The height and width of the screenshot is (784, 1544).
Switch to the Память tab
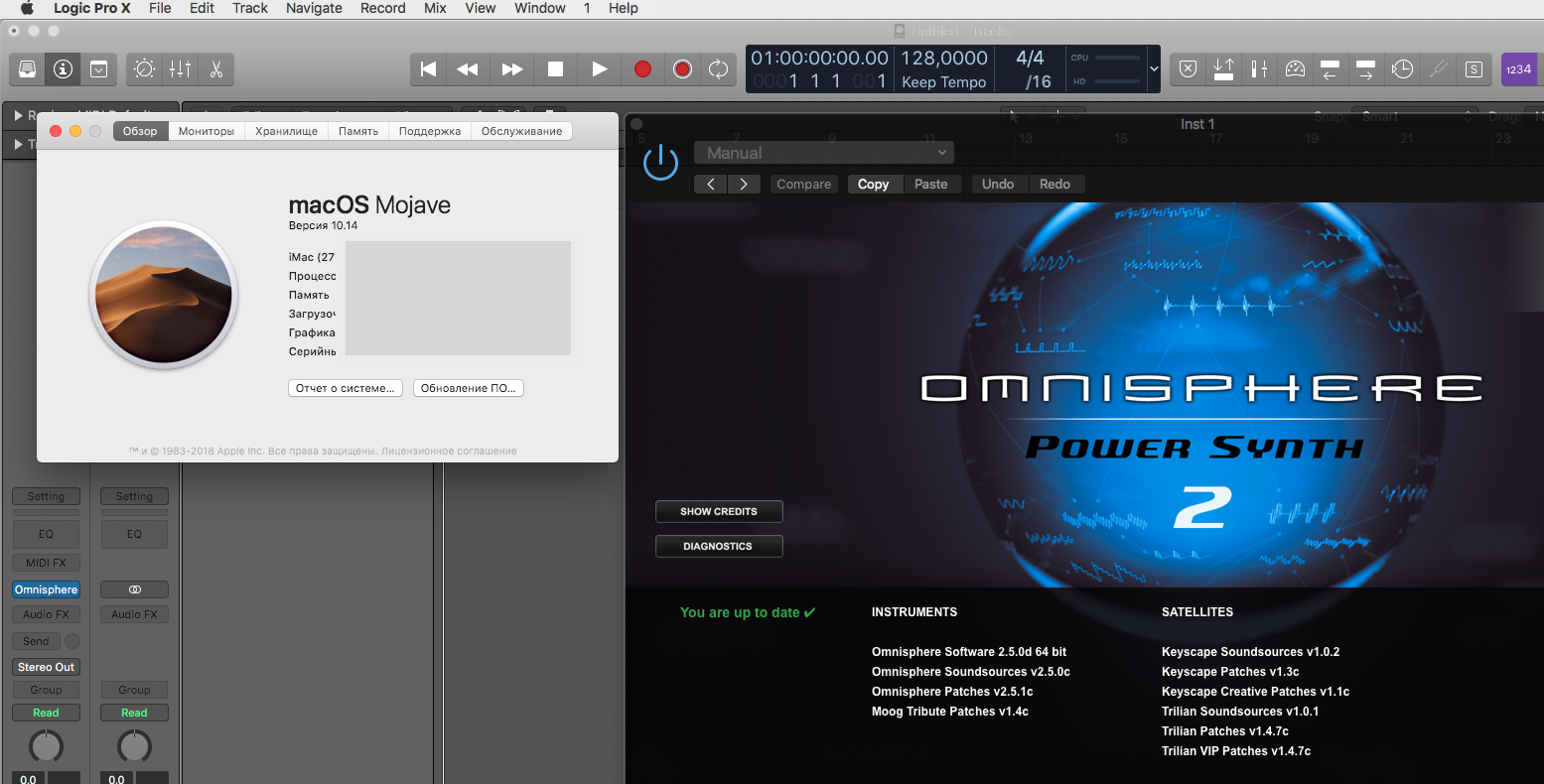point(358,131)
